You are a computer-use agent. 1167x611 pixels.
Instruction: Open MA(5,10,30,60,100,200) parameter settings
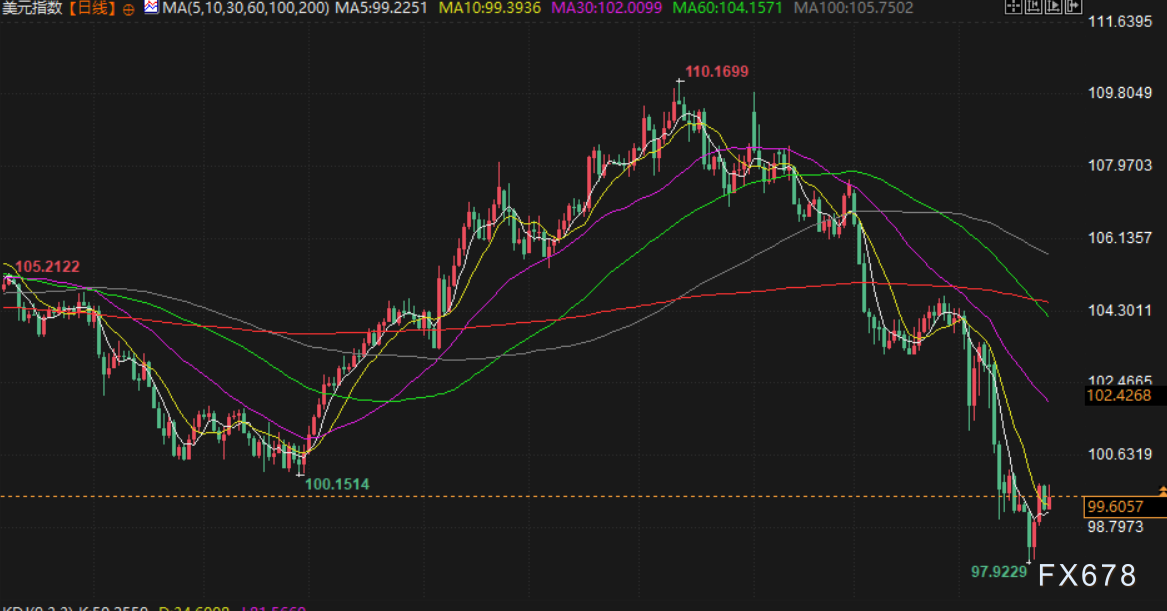pos(245,9)
